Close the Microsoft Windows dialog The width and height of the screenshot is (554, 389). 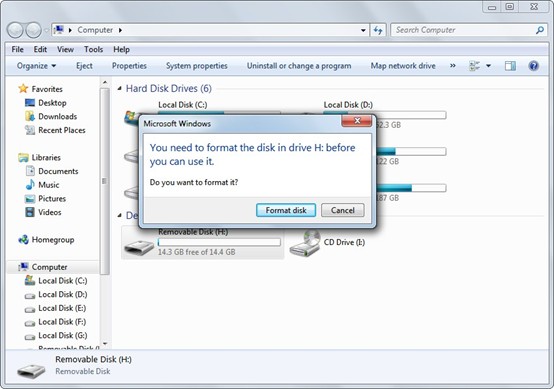tap(356, 121)
